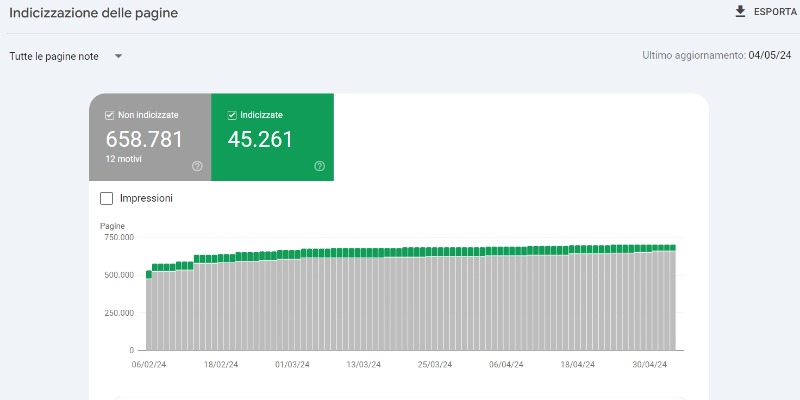The image size is (800, 400).
Task: Click the chart bar above 18/02/24
Action: click(221, 302)
